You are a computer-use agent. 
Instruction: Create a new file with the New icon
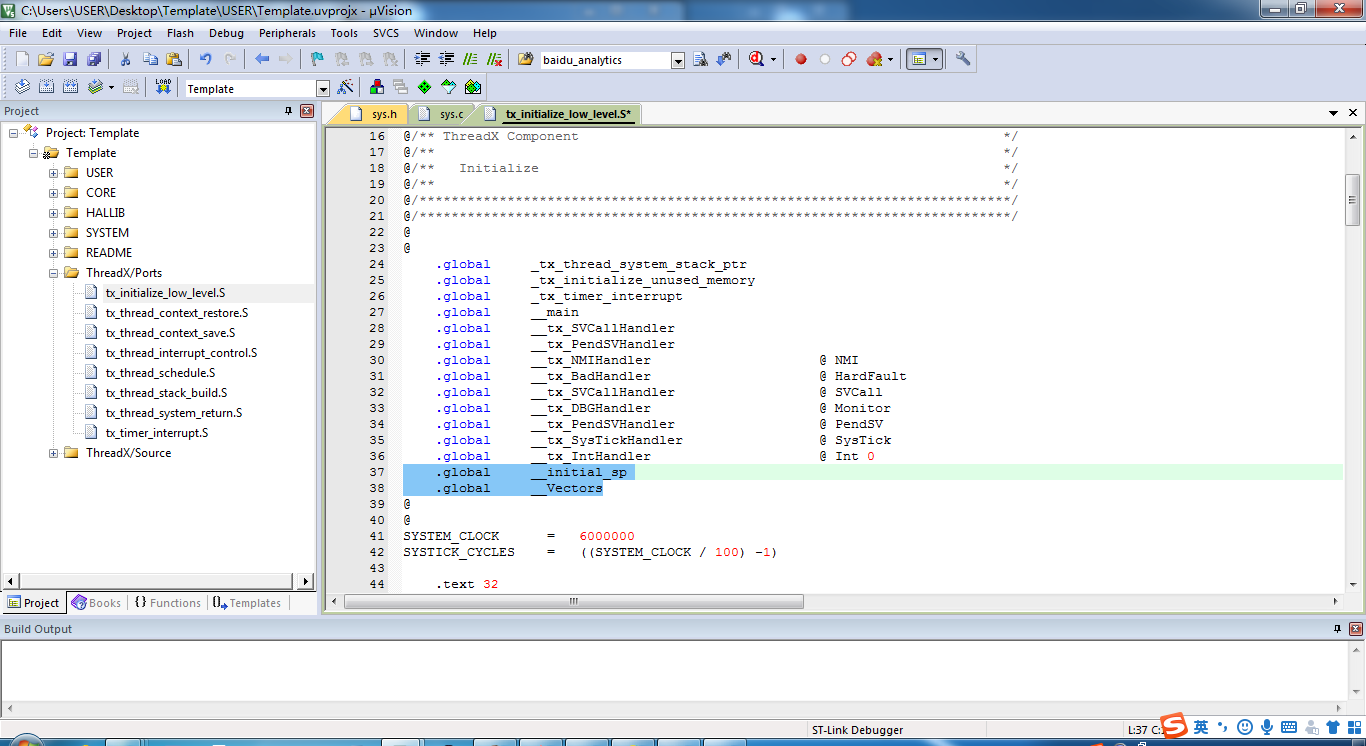pyautogui.click(x=22, y=60)
